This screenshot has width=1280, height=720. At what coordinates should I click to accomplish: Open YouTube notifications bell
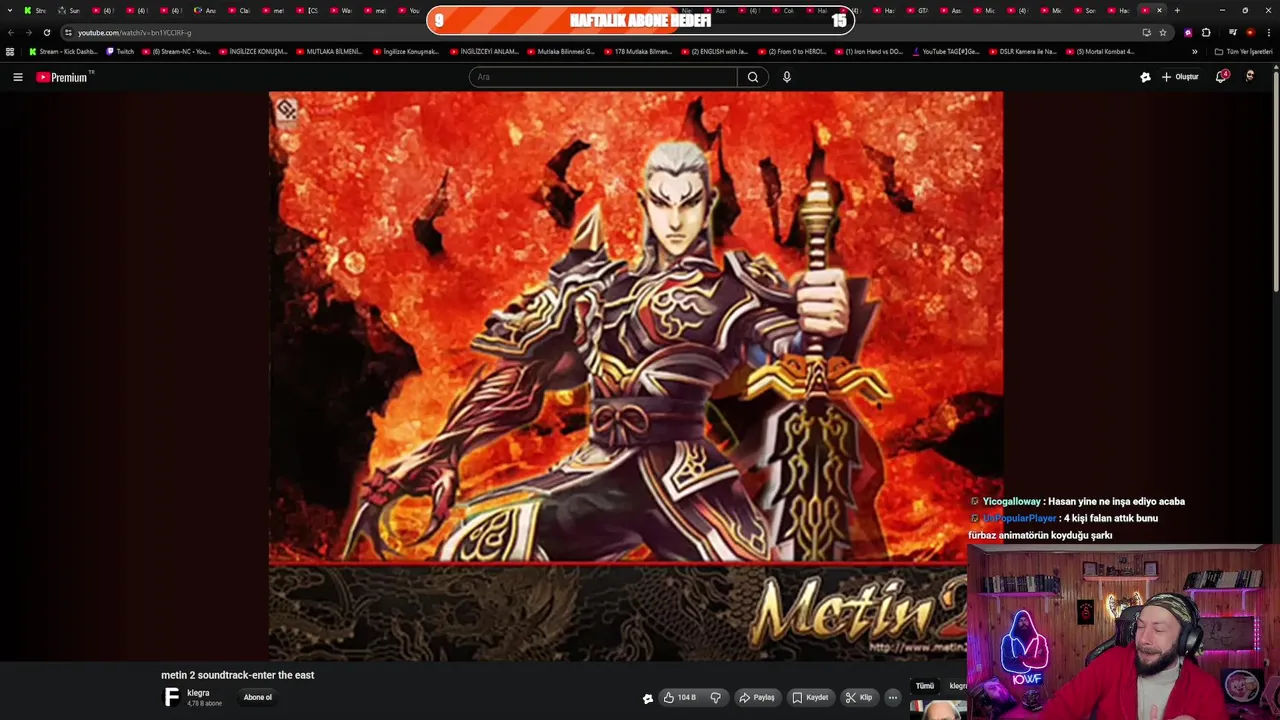pyautogui.click(x=1221, y=77)
